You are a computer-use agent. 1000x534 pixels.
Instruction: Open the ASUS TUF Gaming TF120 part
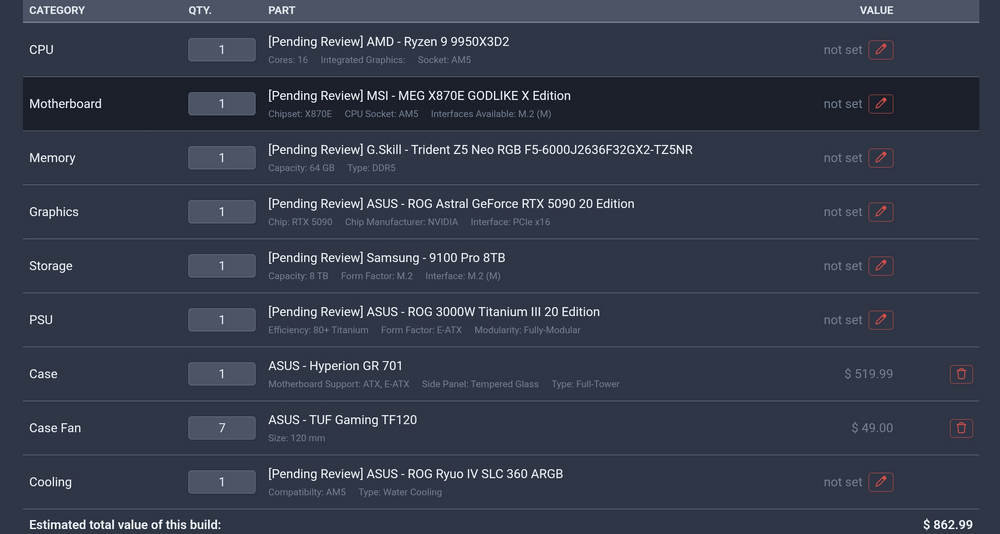(x=342, y=420)
